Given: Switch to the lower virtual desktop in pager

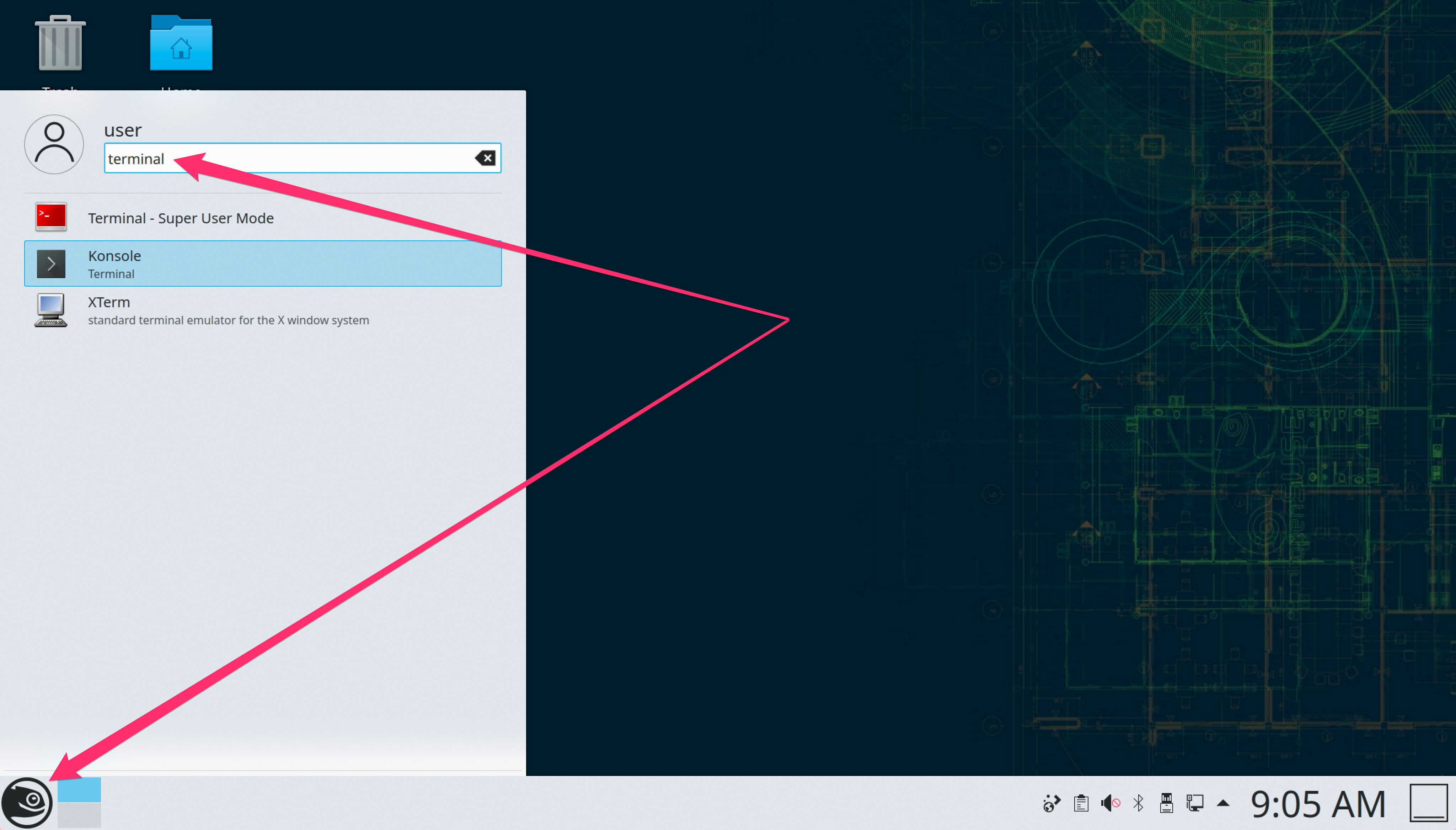Looking at the screenshot, I should pyautogui.click(x=79, y=815).
